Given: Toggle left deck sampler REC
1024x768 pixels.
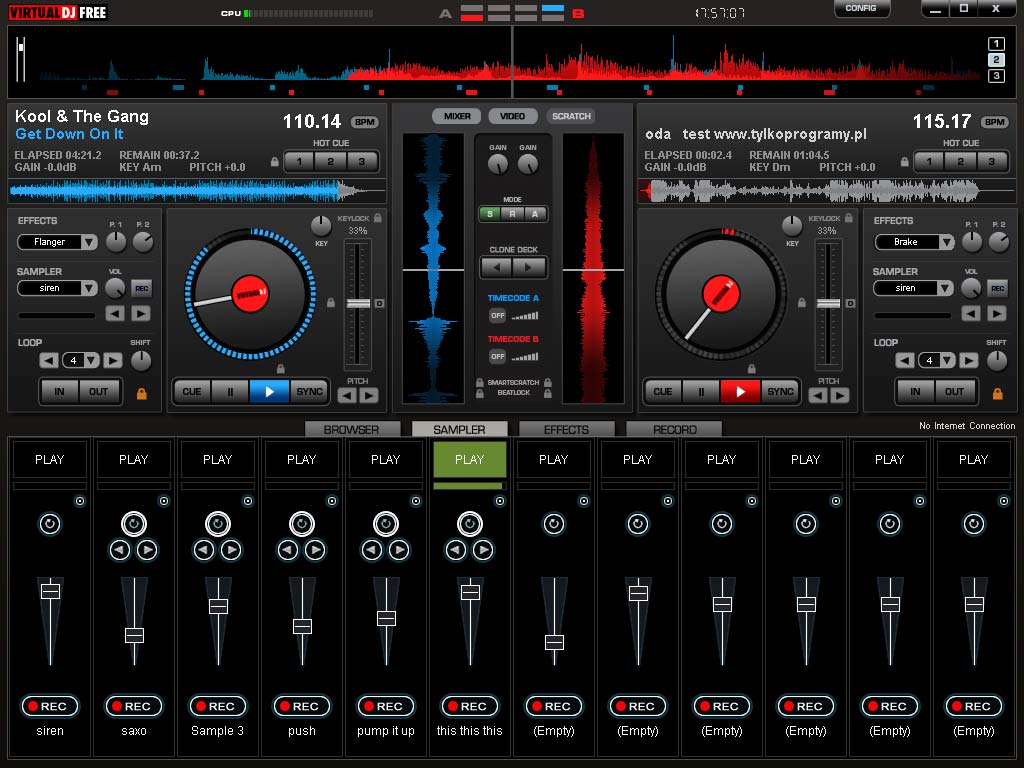Looking at the screenshot, I should pos(142,288).
